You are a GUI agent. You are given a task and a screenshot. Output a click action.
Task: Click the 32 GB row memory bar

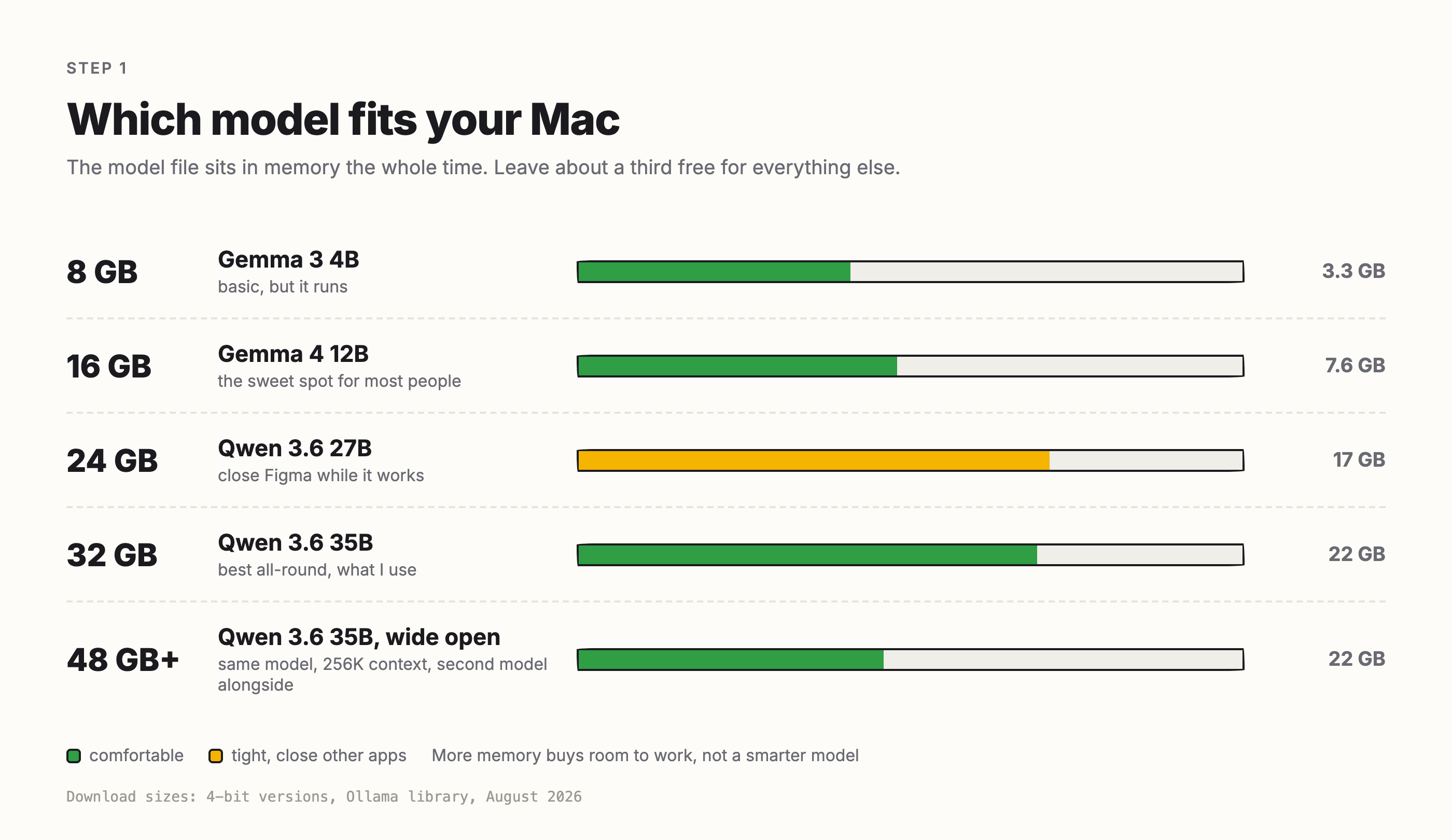[x=911, y=555]
